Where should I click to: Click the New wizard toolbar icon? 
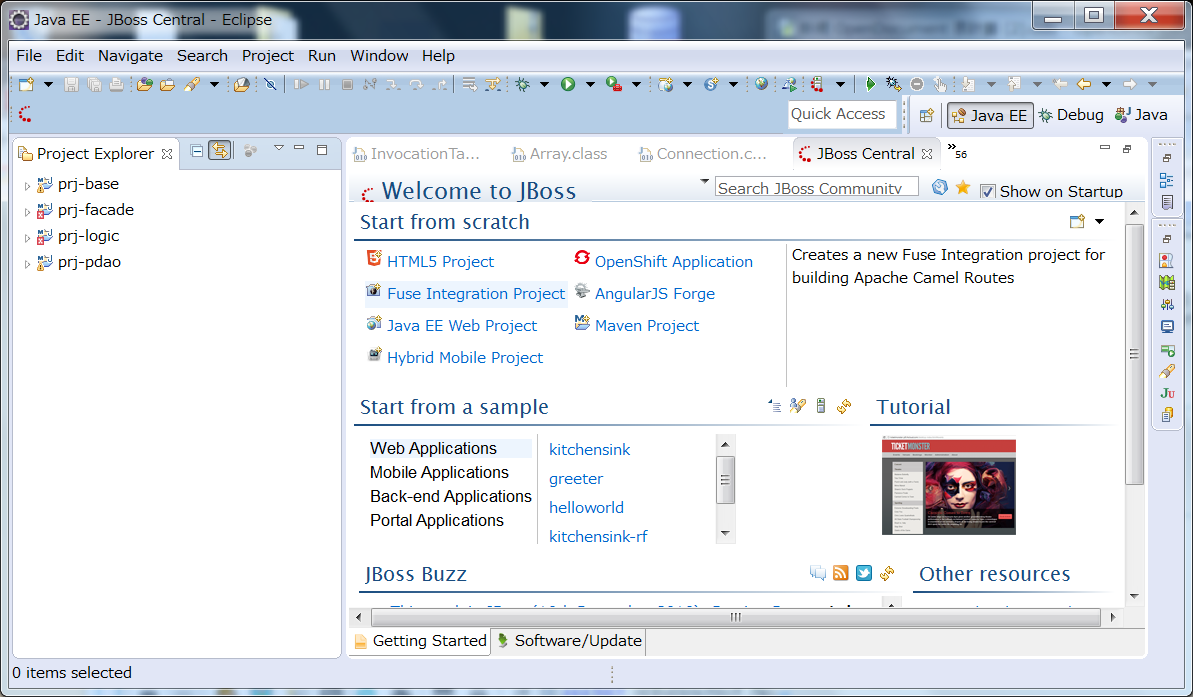pos(27,84)
